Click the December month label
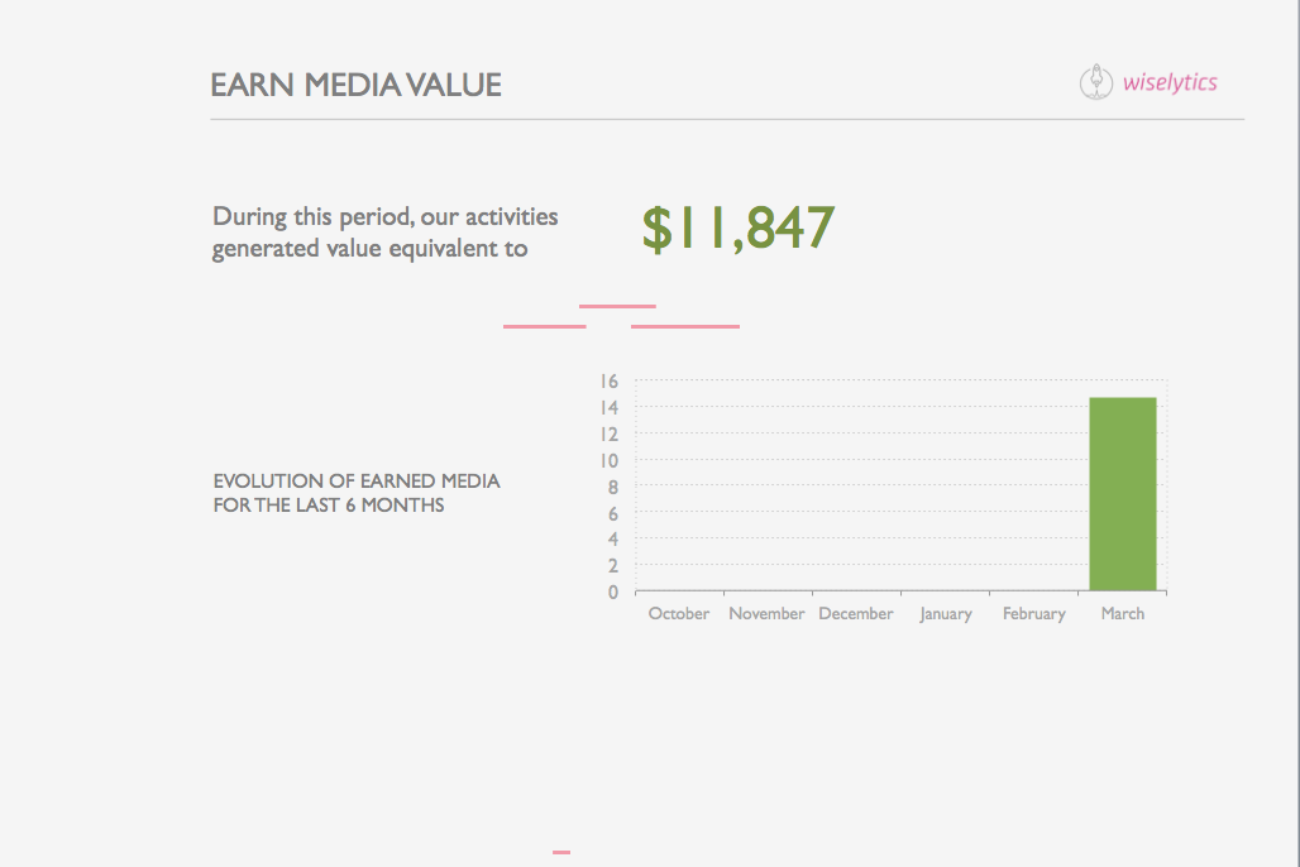Viewport: 1300px width, 867px height. coord(855,614)
